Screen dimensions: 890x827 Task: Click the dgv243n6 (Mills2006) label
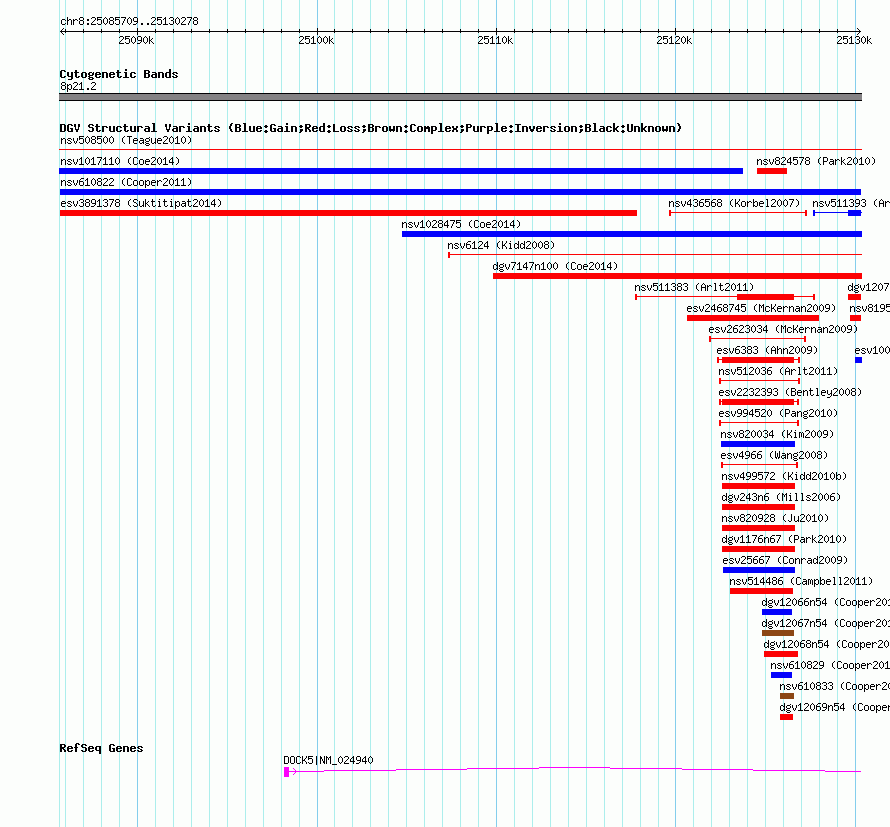(781, 497)
